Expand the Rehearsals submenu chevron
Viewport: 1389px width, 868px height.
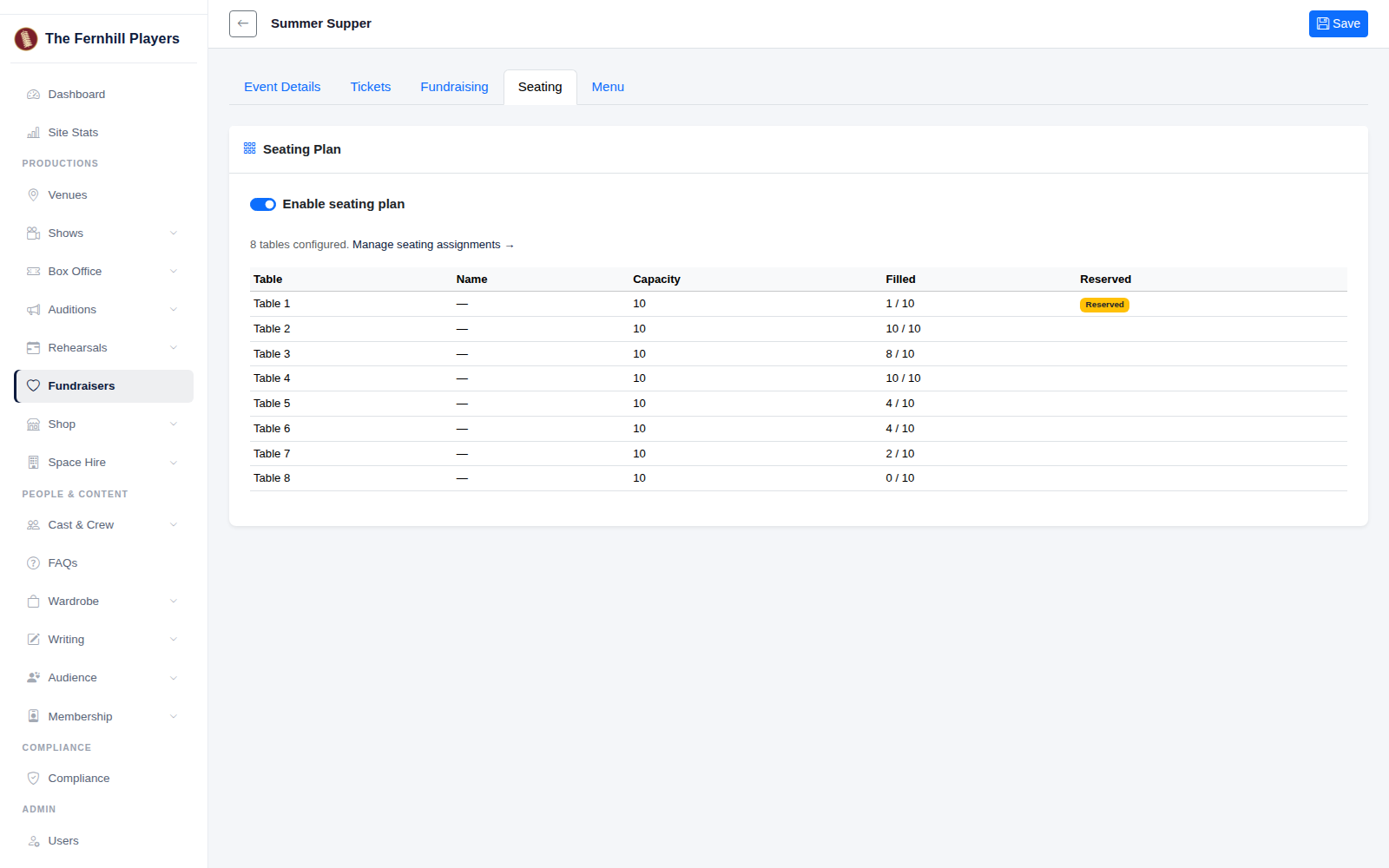pyautogui.click(x=174, y=348)
